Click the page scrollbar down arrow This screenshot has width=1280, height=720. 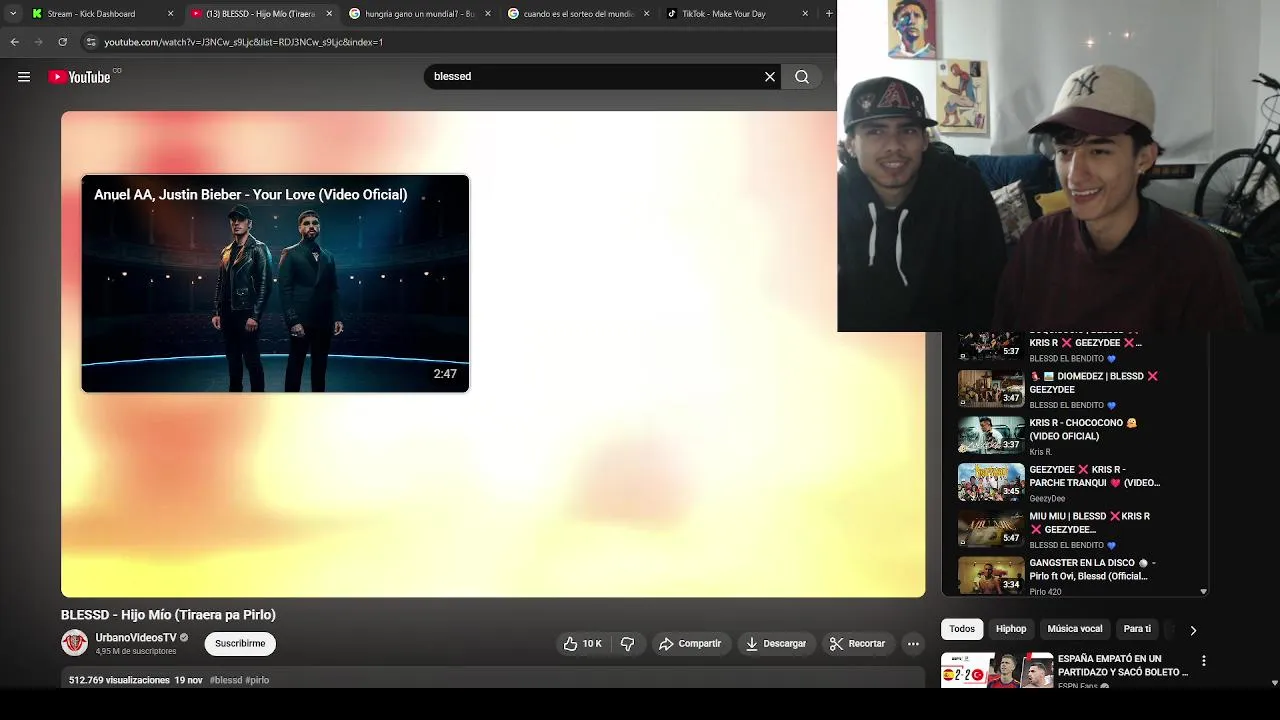click(x=1274, y=683)
